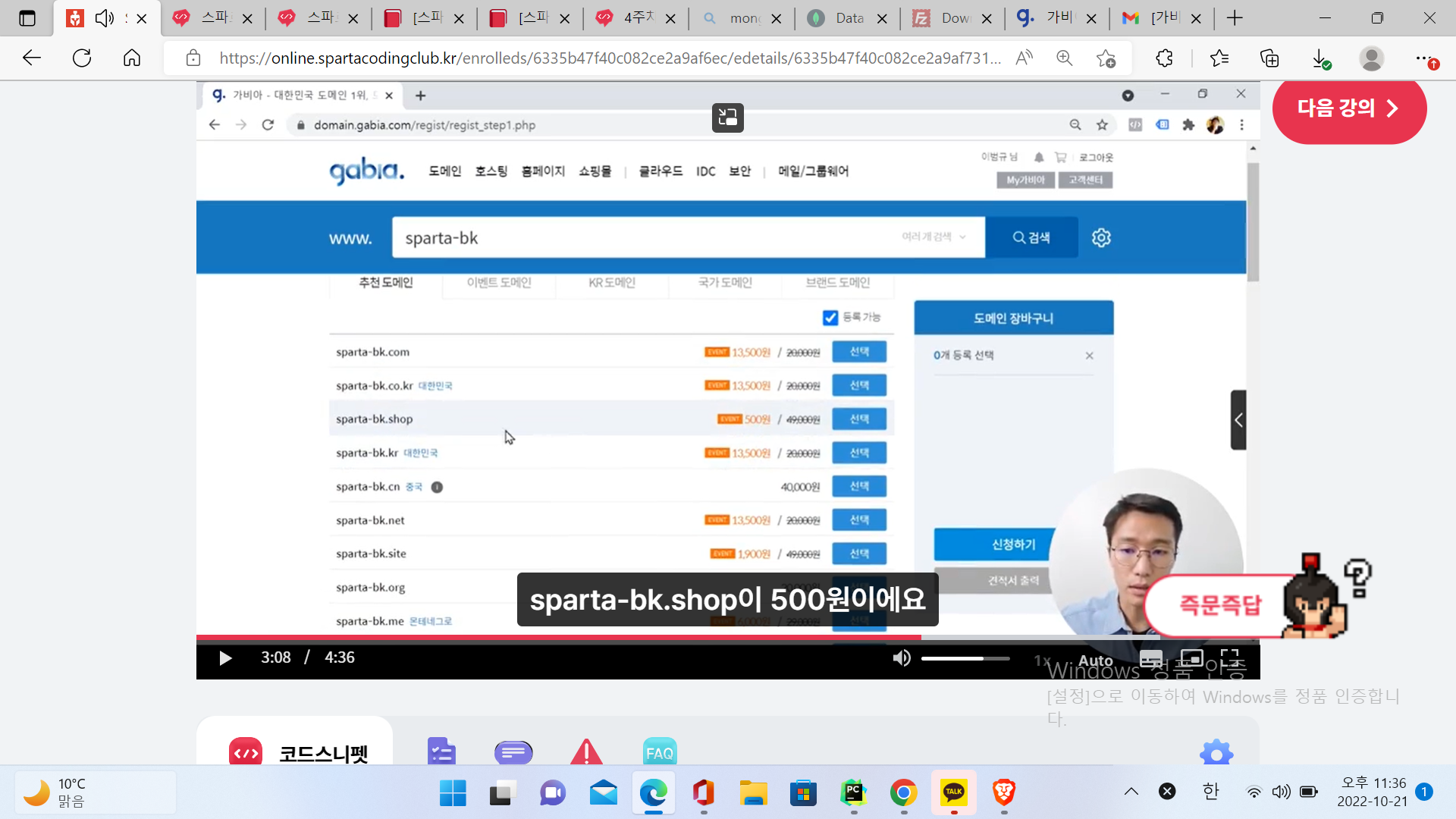The image size is (1456, 819).
Task: Open Windows Start menu
Action: pos(453,793)
